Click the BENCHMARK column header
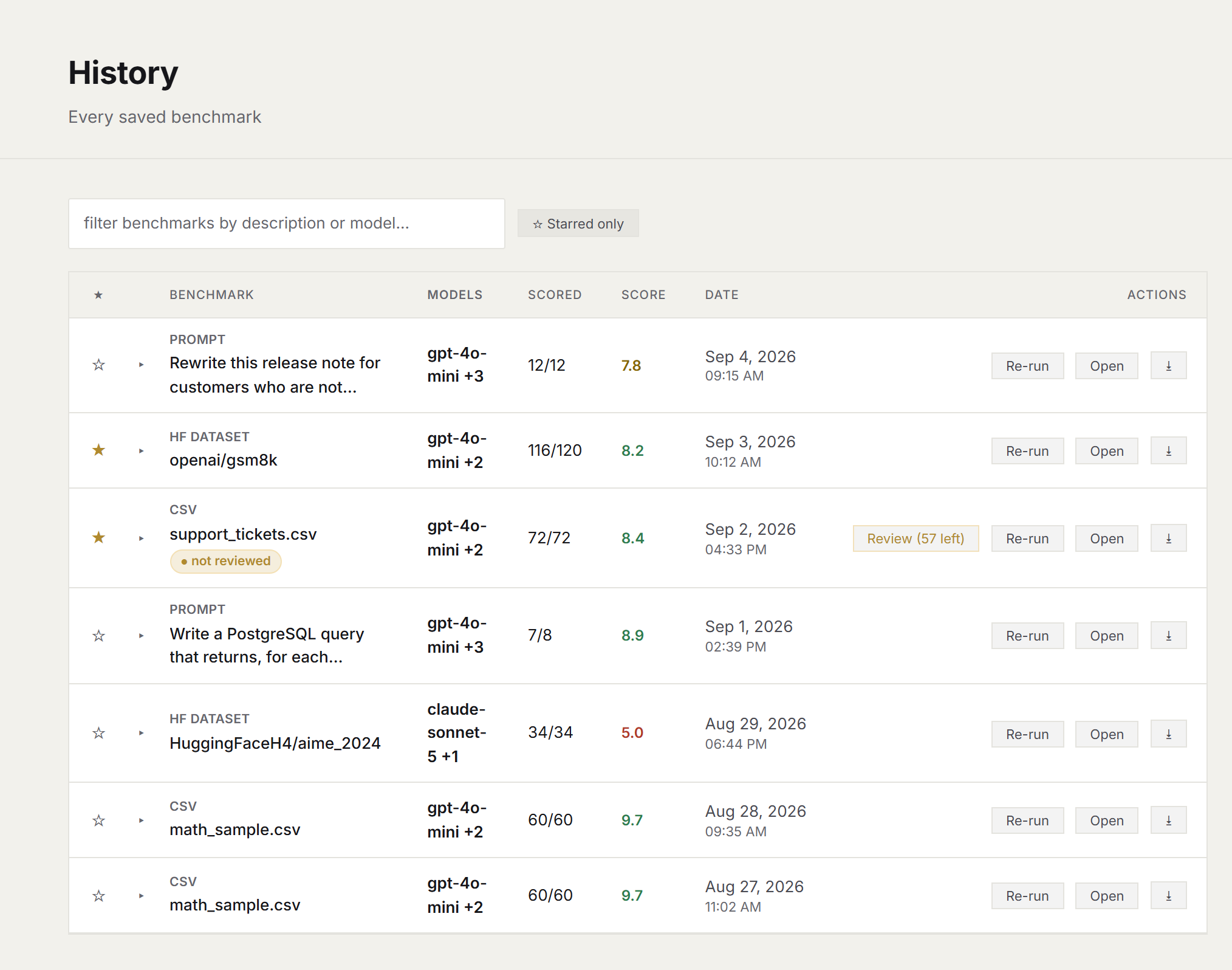This screenshot has width=1232, height=970. point(211,295)
